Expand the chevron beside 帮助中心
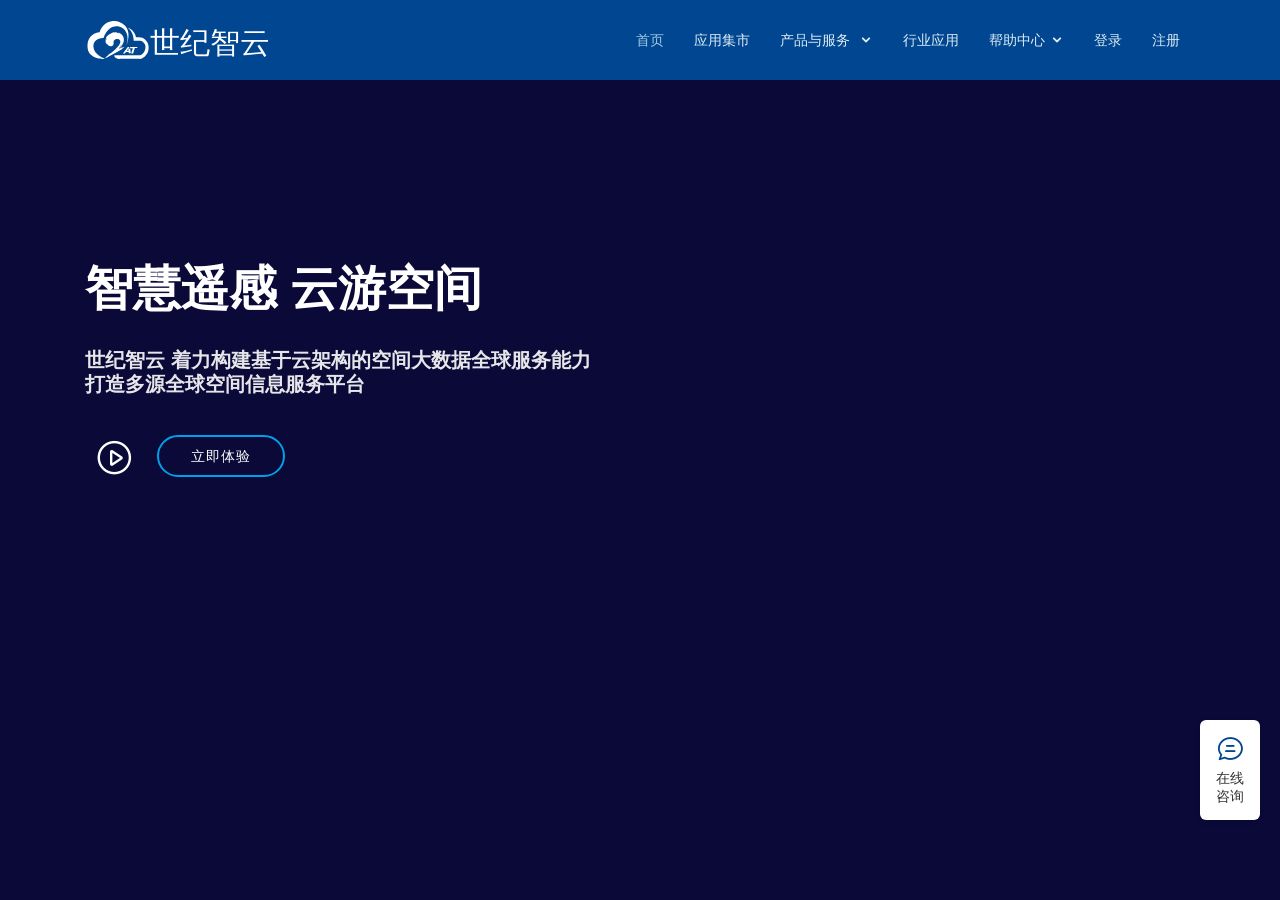The image size is (1280, 900). tap(1057, 40)
